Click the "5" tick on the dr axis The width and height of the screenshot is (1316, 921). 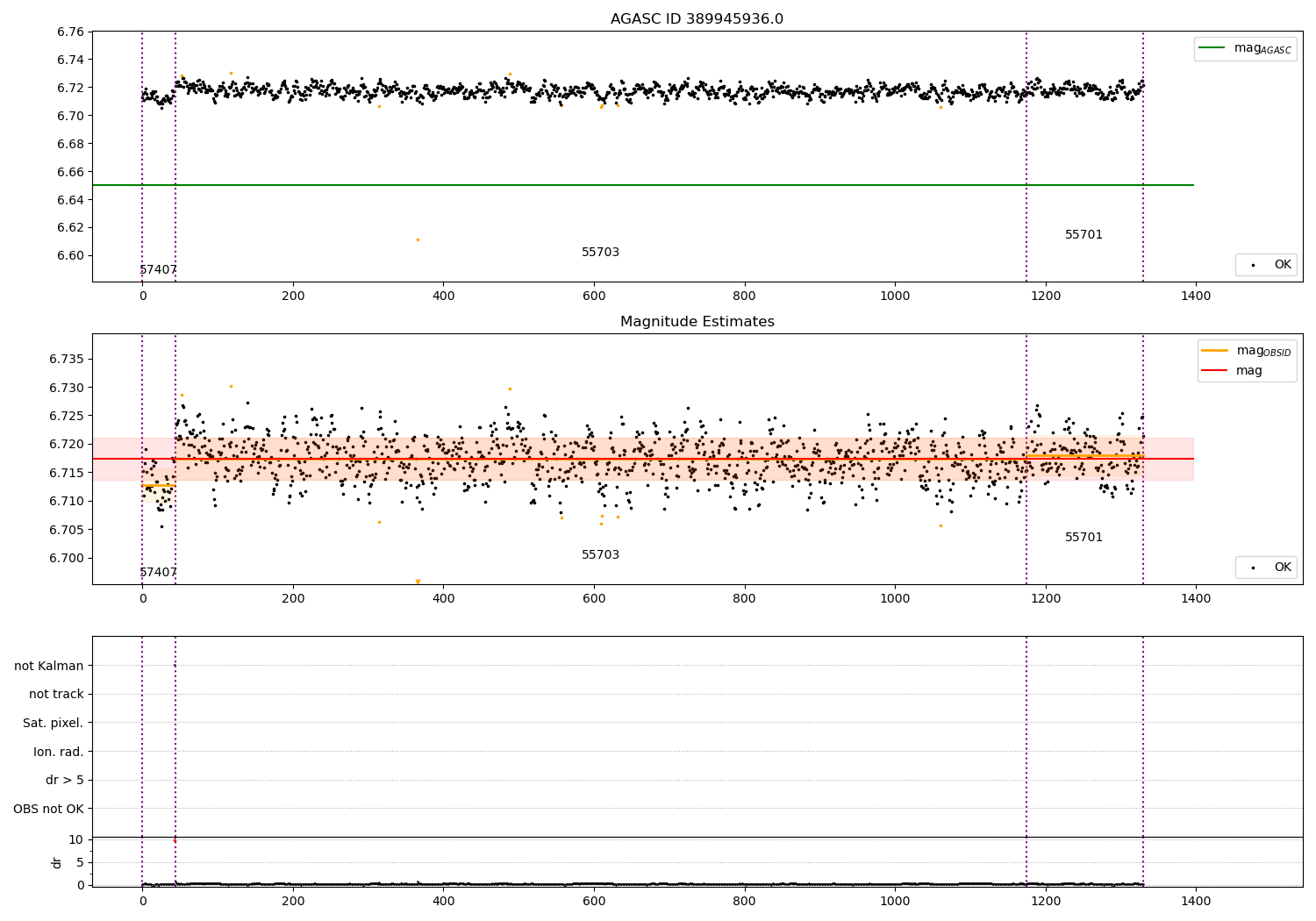81,863
